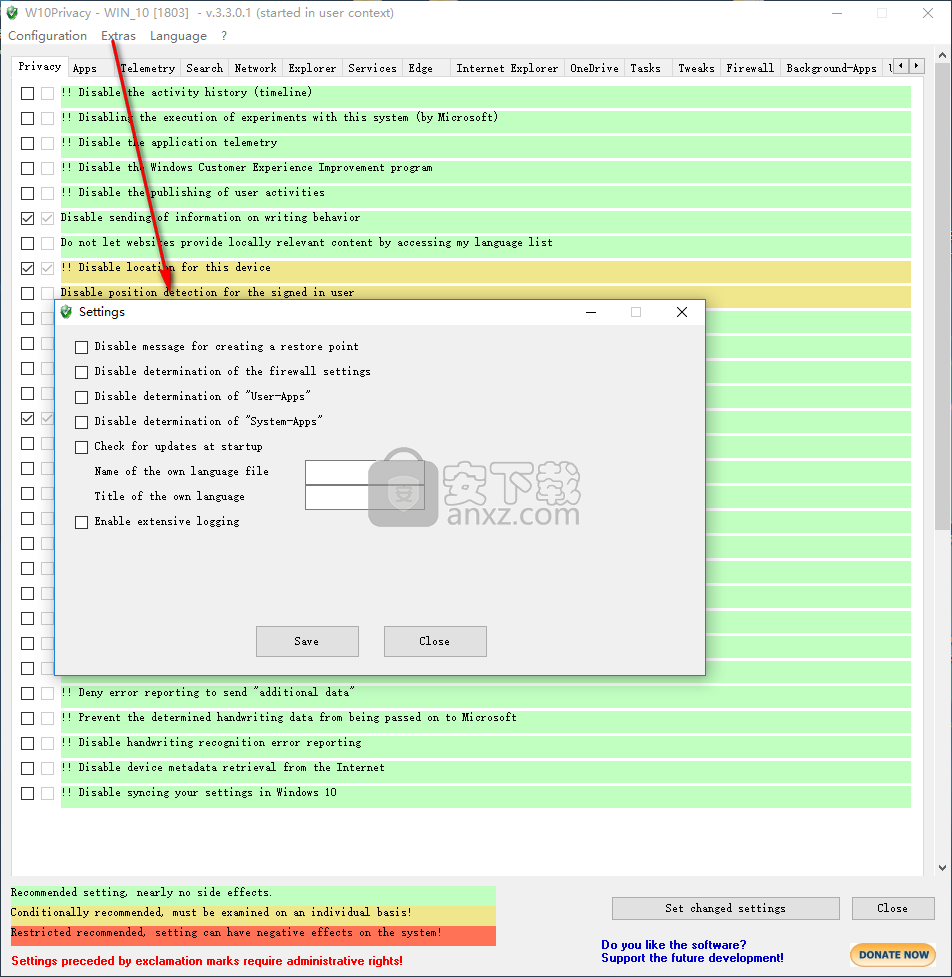Image resolution: width=952 pixels, height=977 pixels.
Task: Click Save in the Settings dialog
Action: pyautogui.click(x=307, y=641)
